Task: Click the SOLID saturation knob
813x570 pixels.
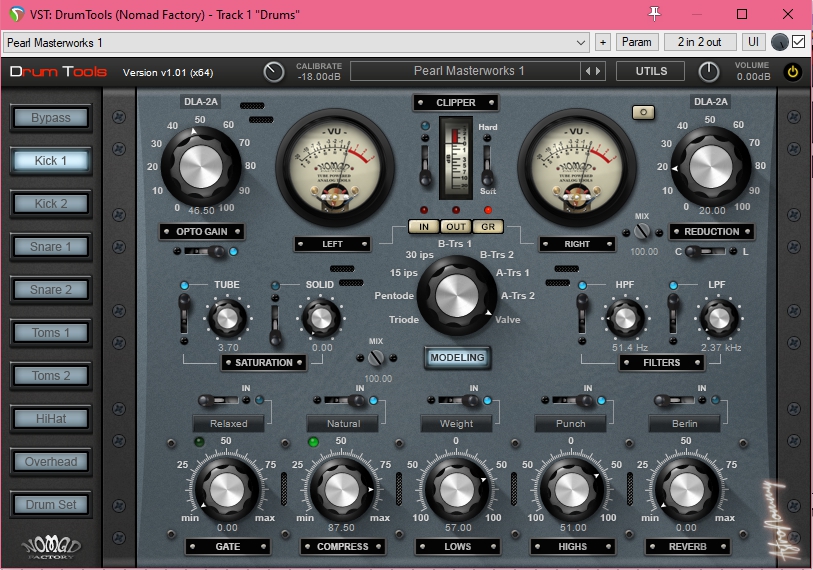Action: coord(321,319)
